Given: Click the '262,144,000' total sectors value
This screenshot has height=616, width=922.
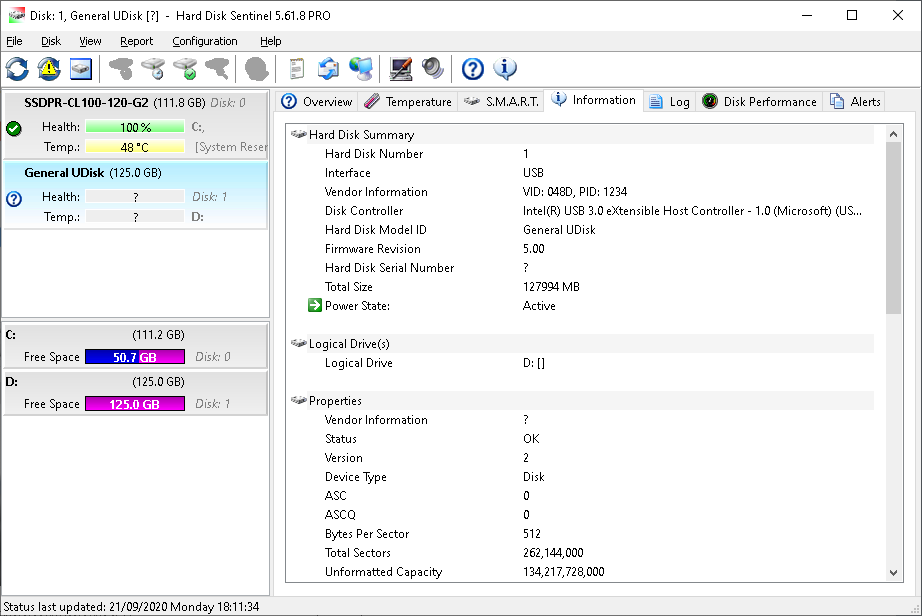Looking at the screenshot, I should [x=553, y=553].
